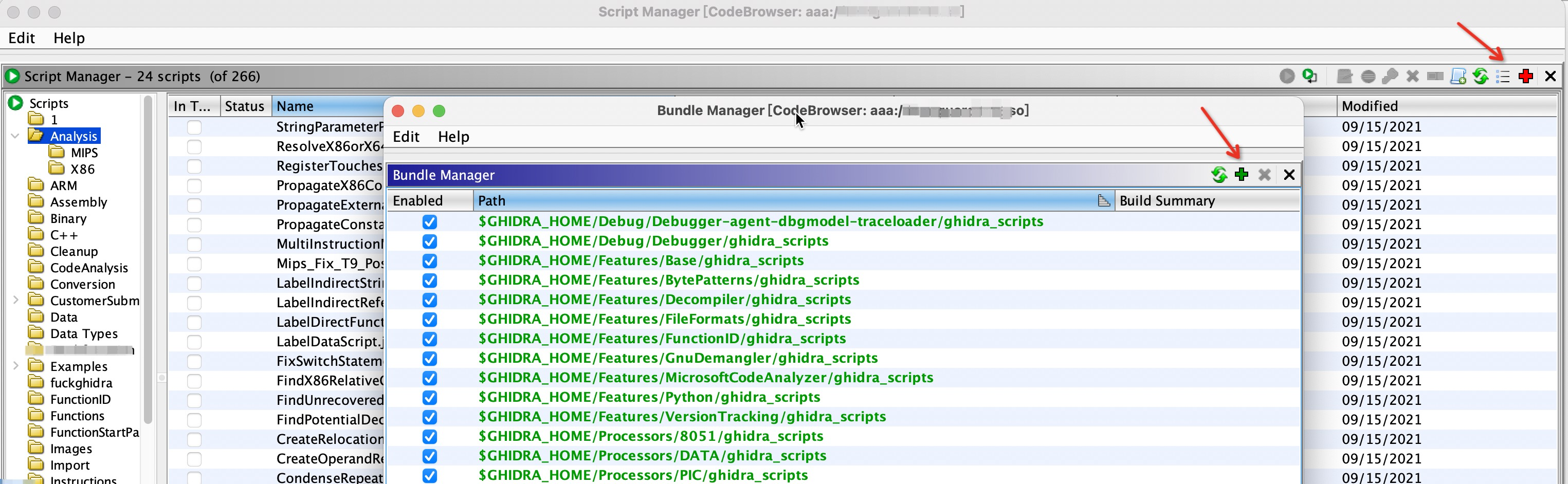The image size is (1568, 484).
Task: Disable the Features/Python ghidra_scripts bundle
Action: 429,398
